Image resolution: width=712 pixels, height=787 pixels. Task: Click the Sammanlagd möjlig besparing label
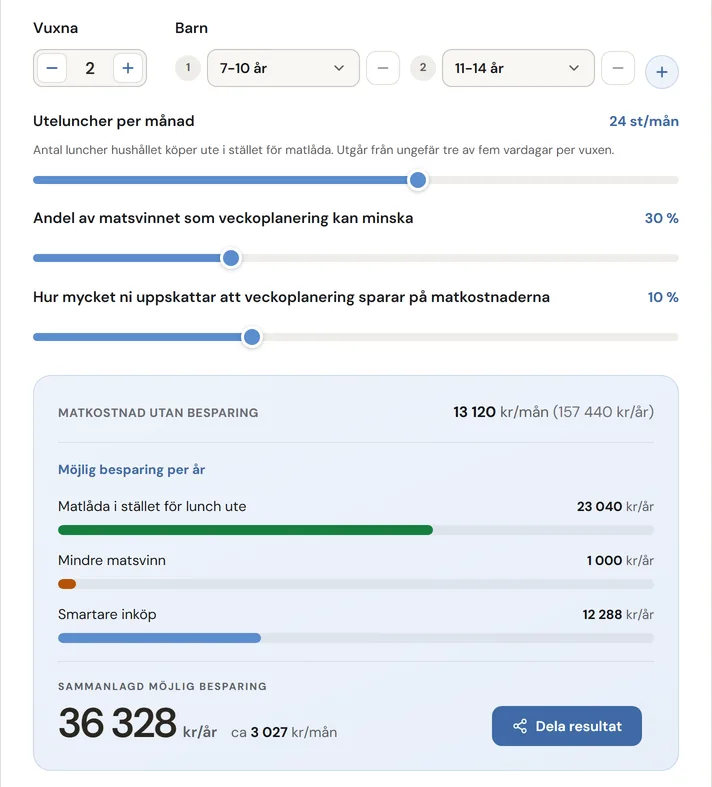coord(163,686)
